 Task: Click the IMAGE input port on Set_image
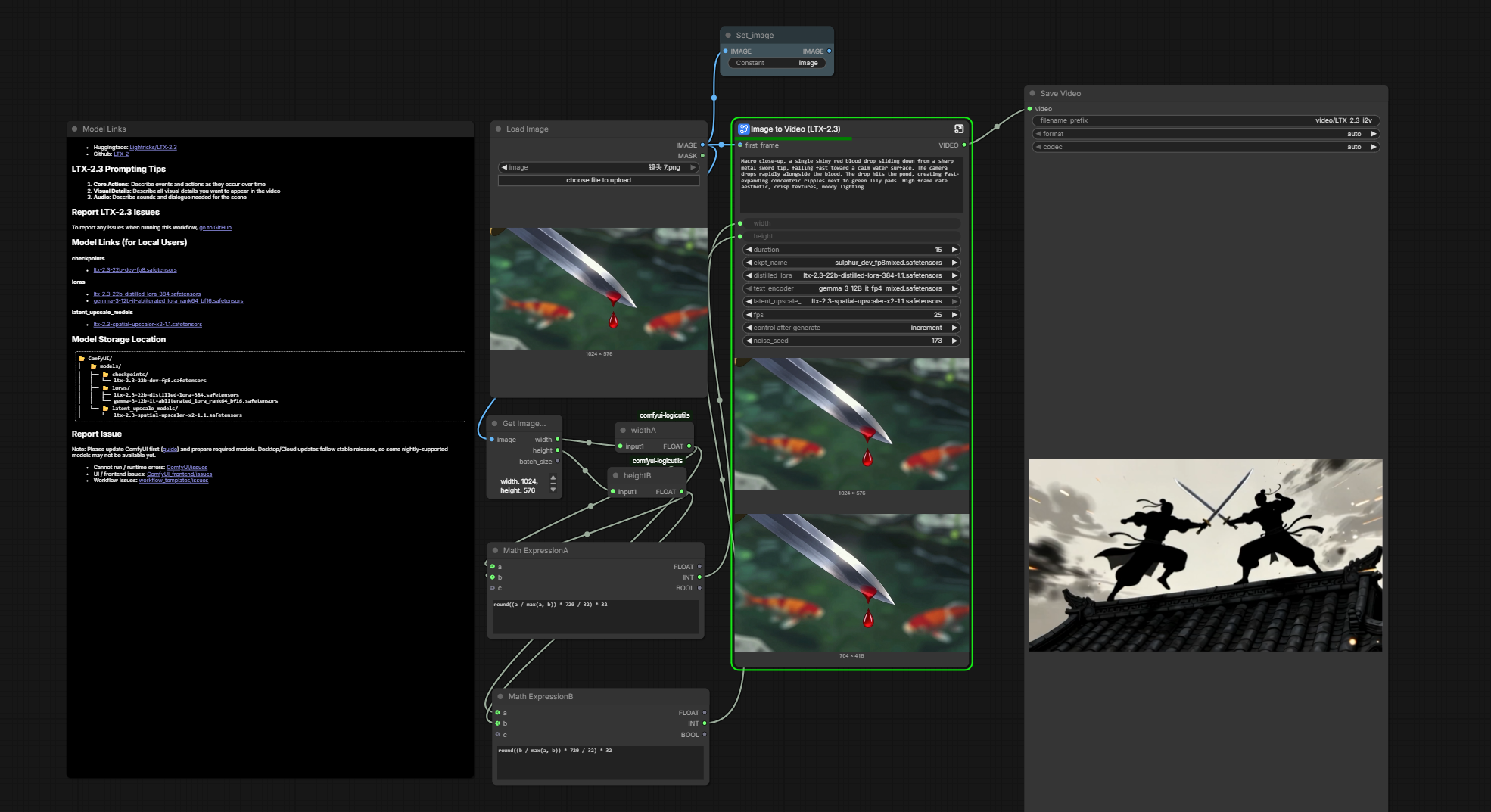[x=725, y=51]
